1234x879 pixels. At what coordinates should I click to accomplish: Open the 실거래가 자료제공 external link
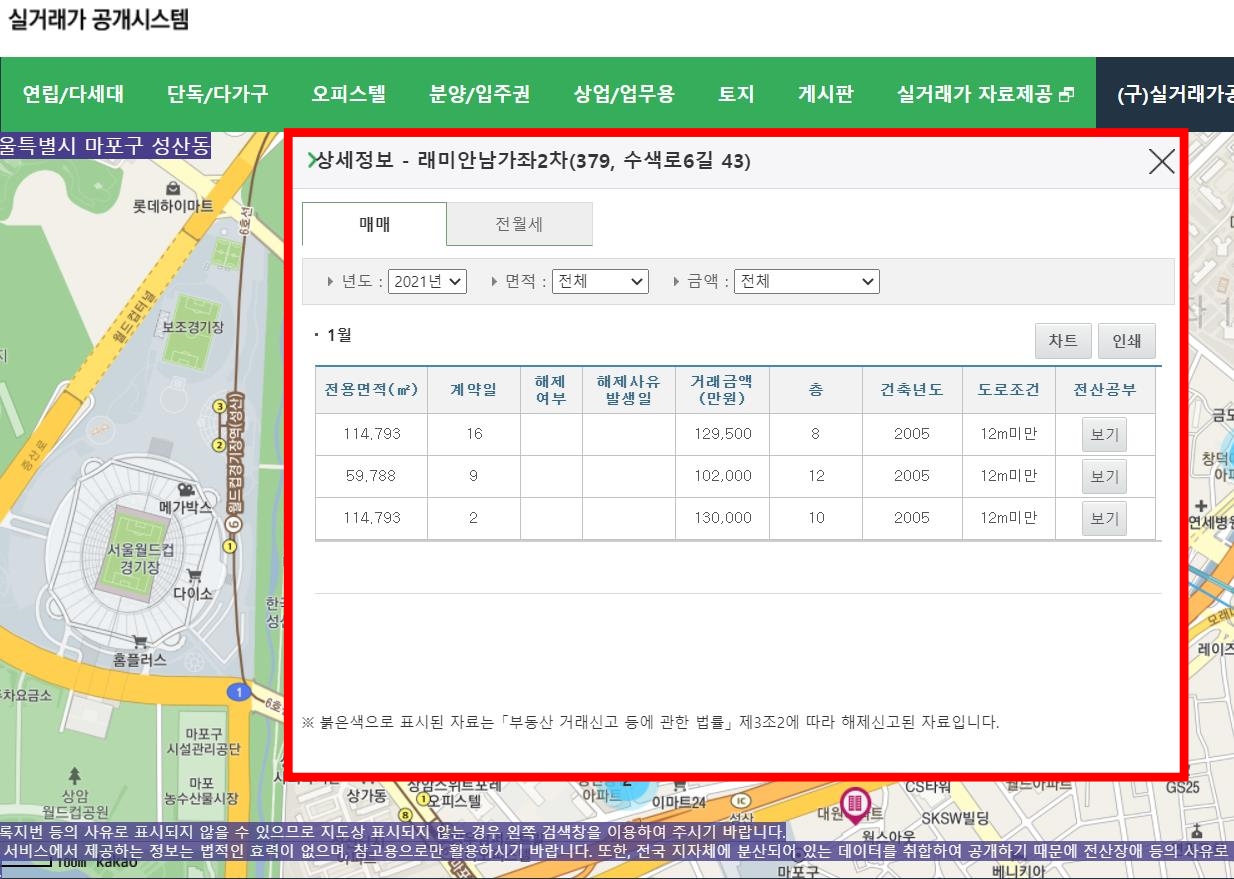tap(985, 94)
